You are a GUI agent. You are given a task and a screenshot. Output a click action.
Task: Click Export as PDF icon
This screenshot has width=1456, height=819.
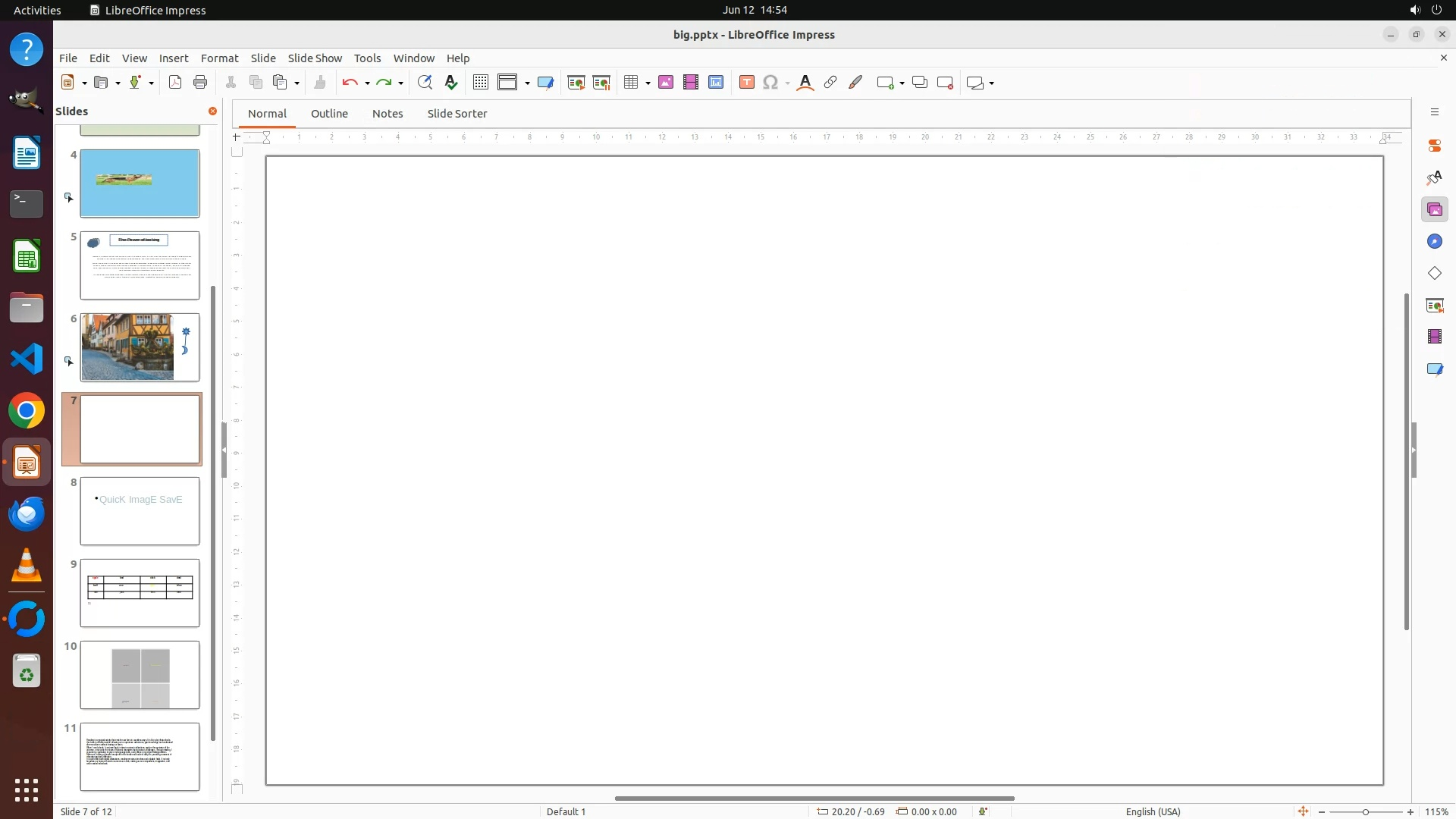coord(175,83)
